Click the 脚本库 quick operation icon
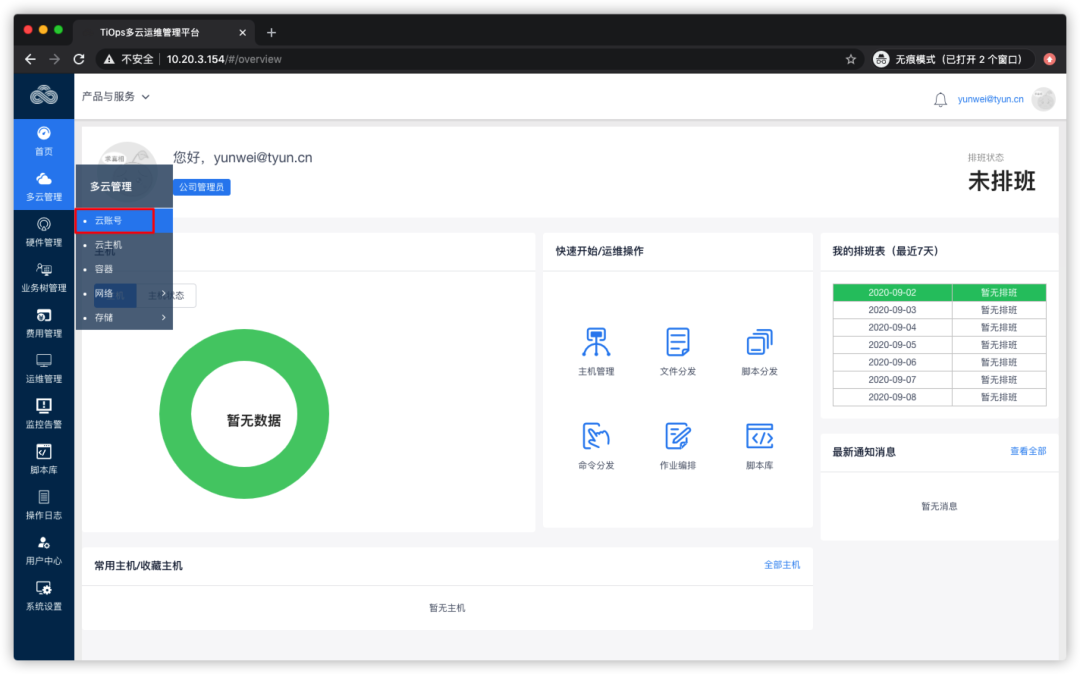The width and height of the screenshot is (1080, 674). [x=758, y=443]
